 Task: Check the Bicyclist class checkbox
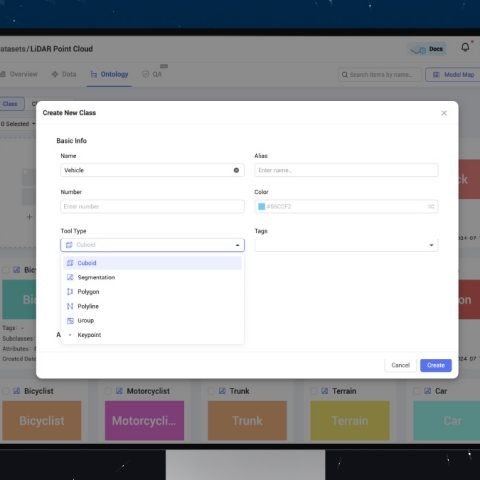pos(6,391)
